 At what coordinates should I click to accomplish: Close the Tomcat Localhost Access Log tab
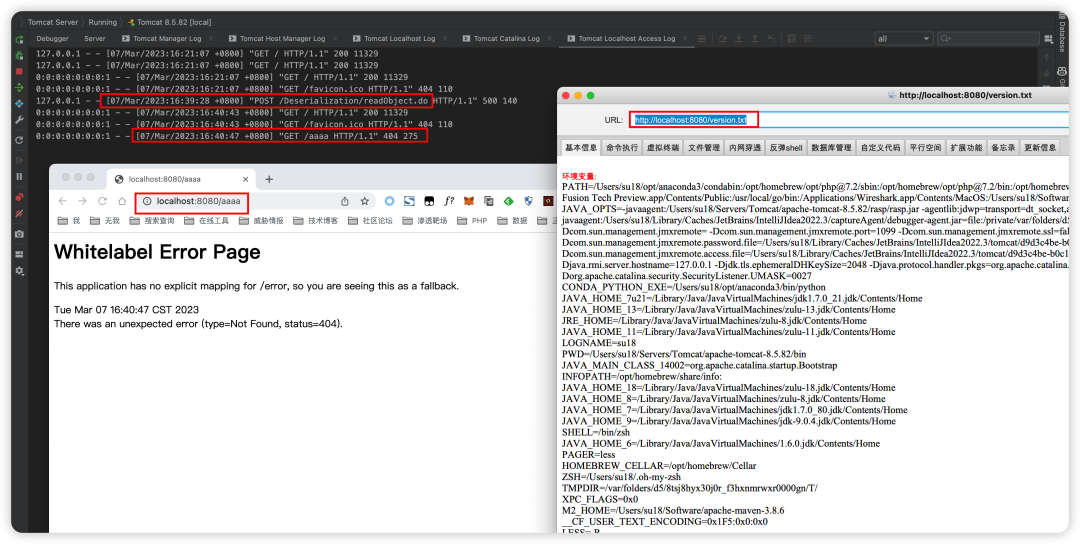683,39
